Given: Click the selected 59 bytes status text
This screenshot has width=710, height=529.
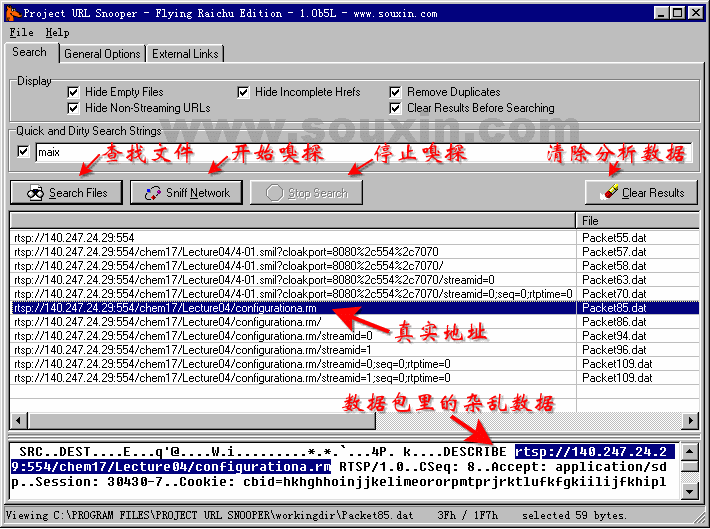Looking at the screenshot, I should click(574, 515).
